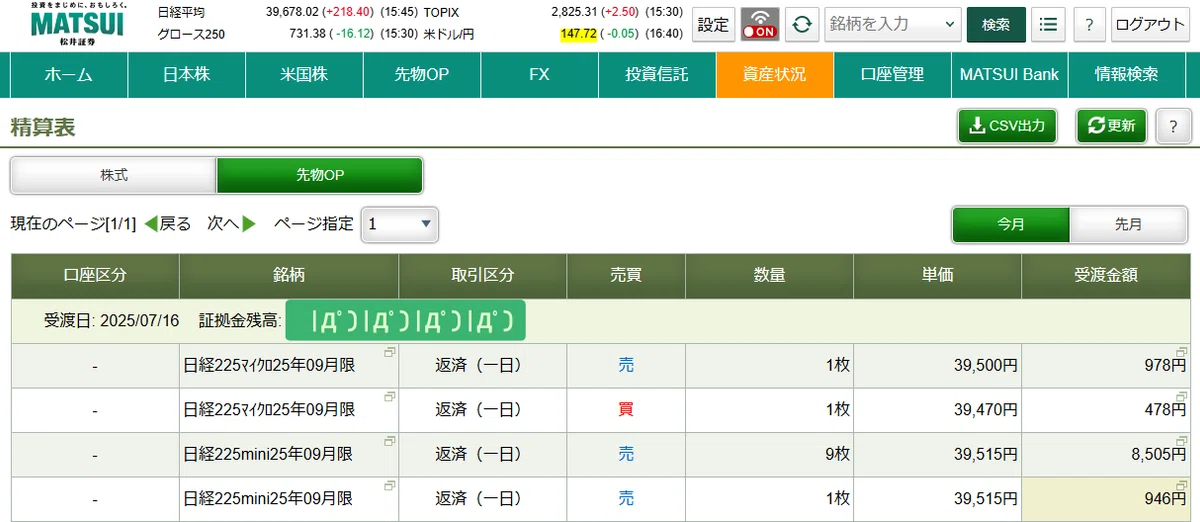Go forward with the 次へ link

click(x=232, y=224)
